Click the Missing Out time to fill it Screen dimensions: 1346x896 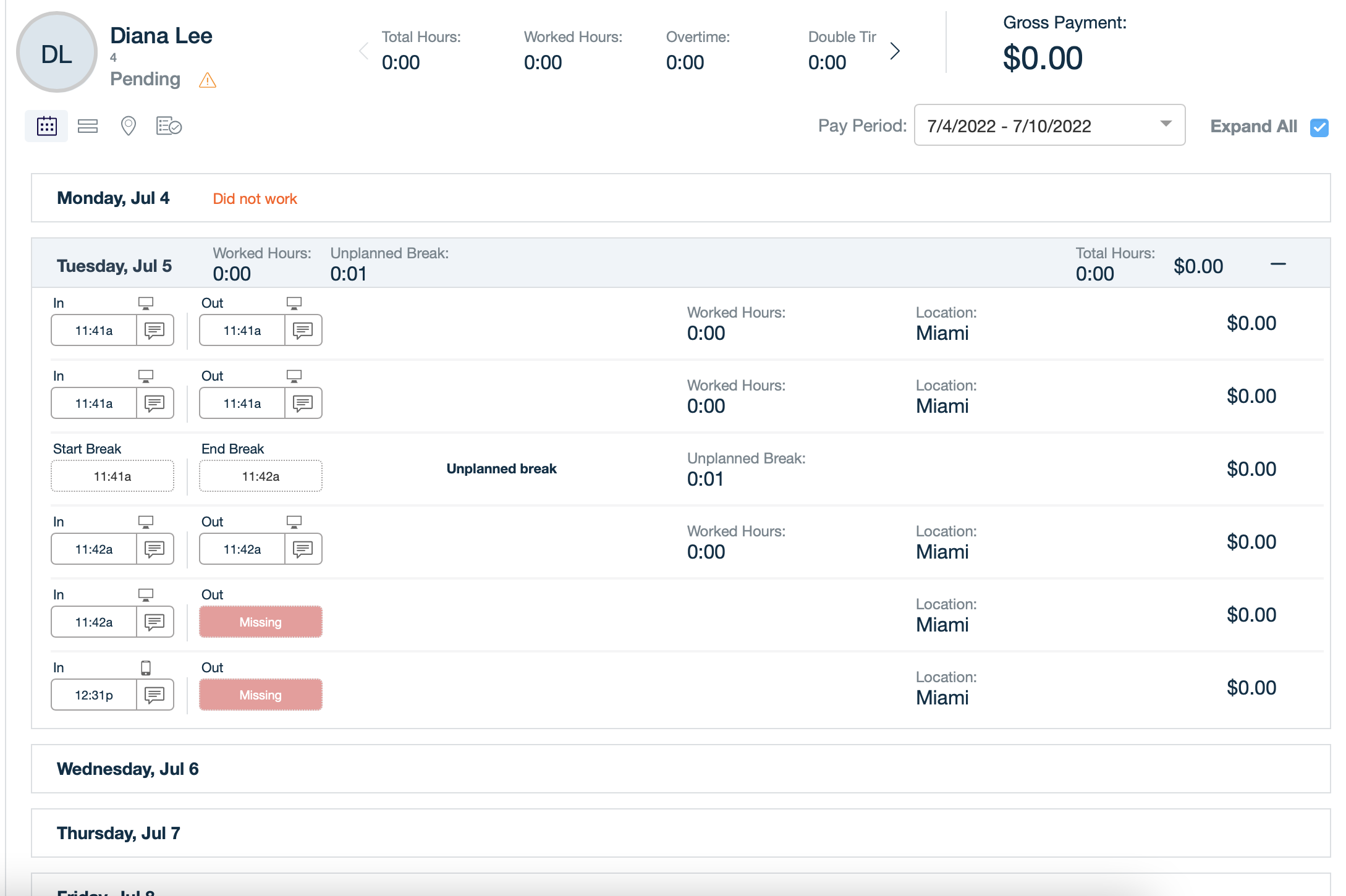tap(260, 622)
